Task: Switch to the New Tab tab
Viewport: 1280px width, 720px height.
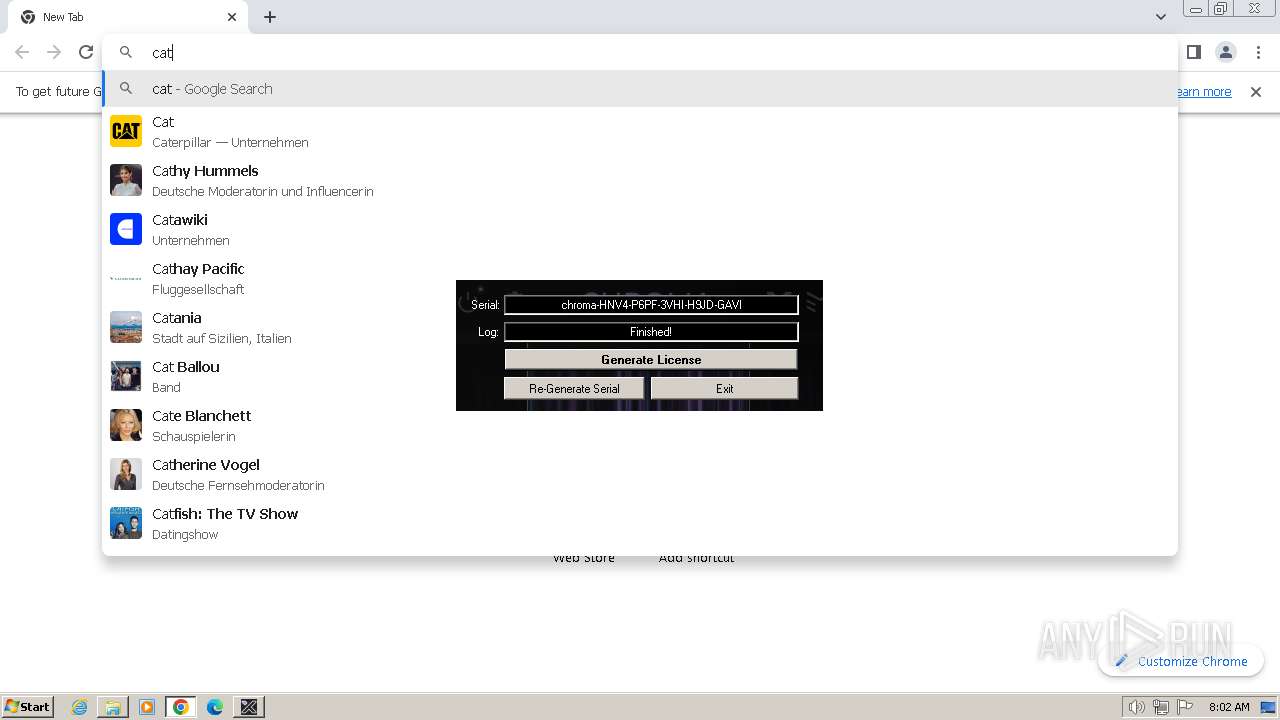Action: click(x=128, y=17)
